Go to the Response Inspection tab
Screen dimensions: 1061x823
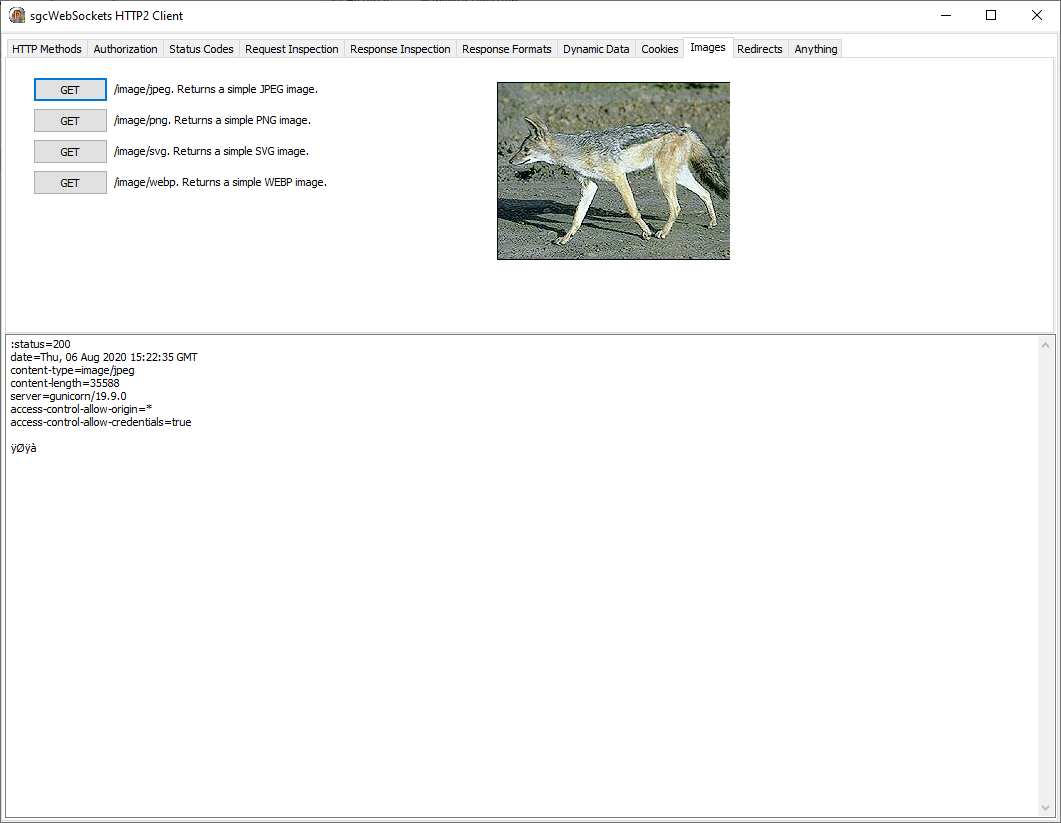click(x=400, y=49)
